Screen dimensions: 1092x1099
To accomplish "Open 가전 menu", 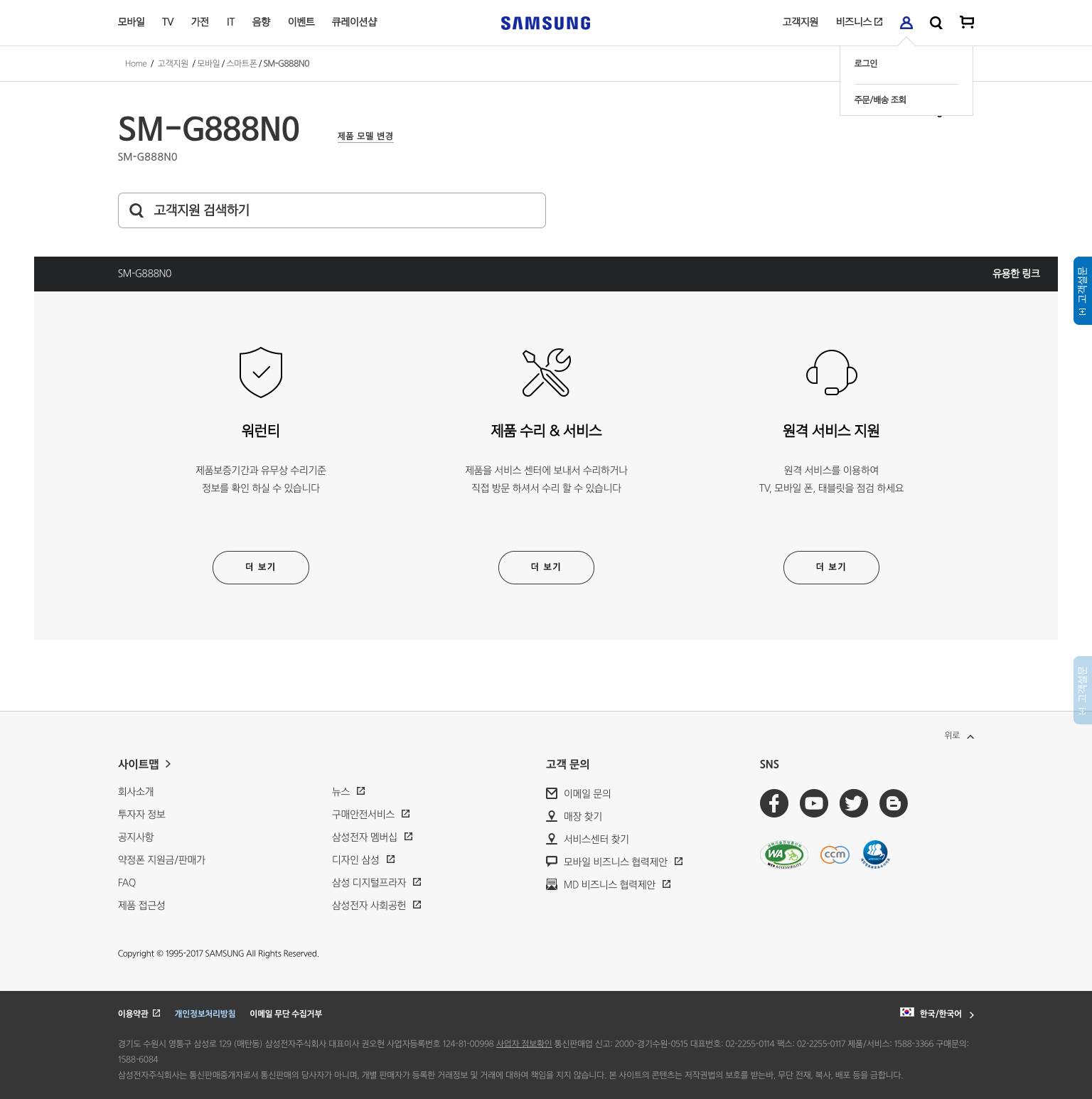I will (200, 22).
